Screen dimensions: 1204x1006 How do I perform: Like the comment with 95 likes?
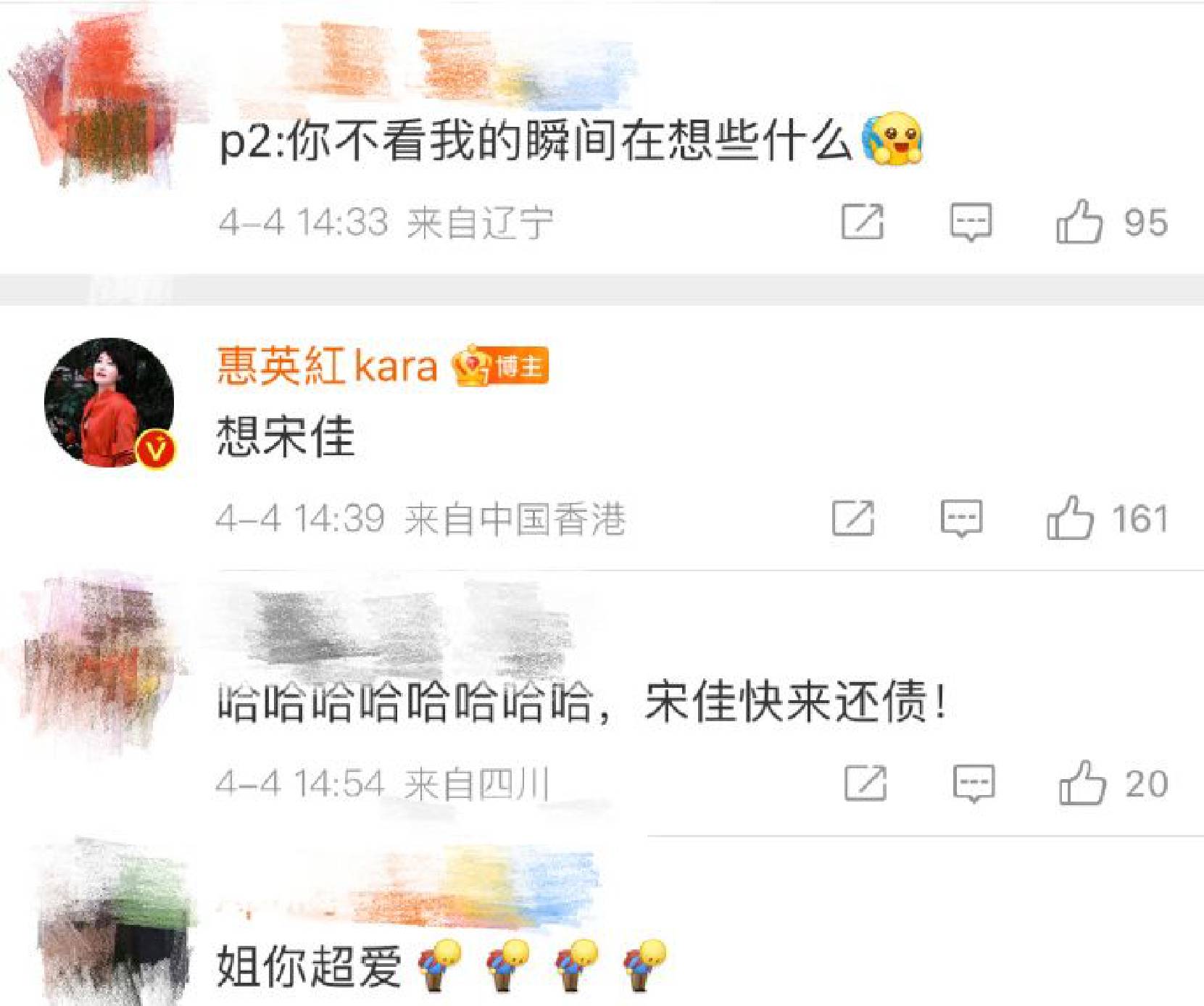1079,221
